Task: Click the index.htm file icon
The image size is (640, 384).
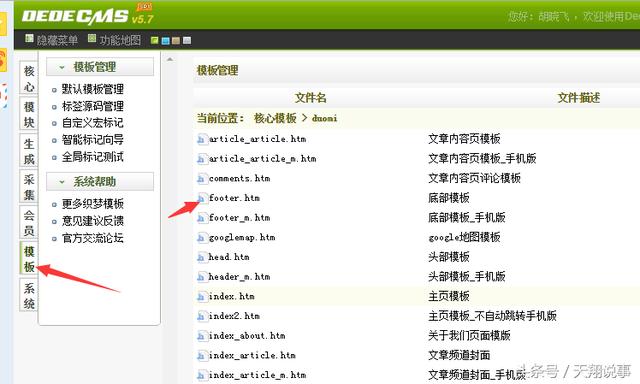Action: tap(201, 297)
